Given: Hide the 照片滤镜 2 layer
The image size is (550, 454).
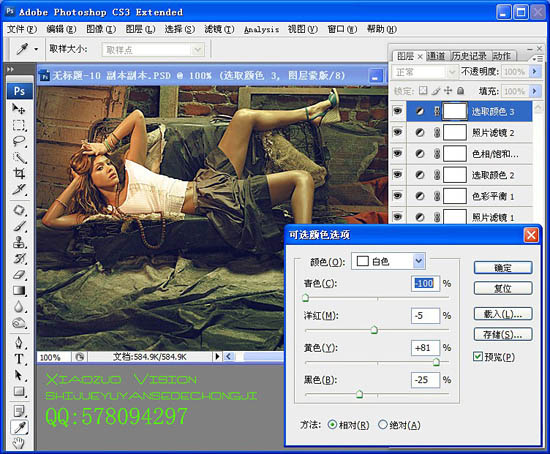Looking at the screenshot, I should pyautogui.click(x=397, y=132).
